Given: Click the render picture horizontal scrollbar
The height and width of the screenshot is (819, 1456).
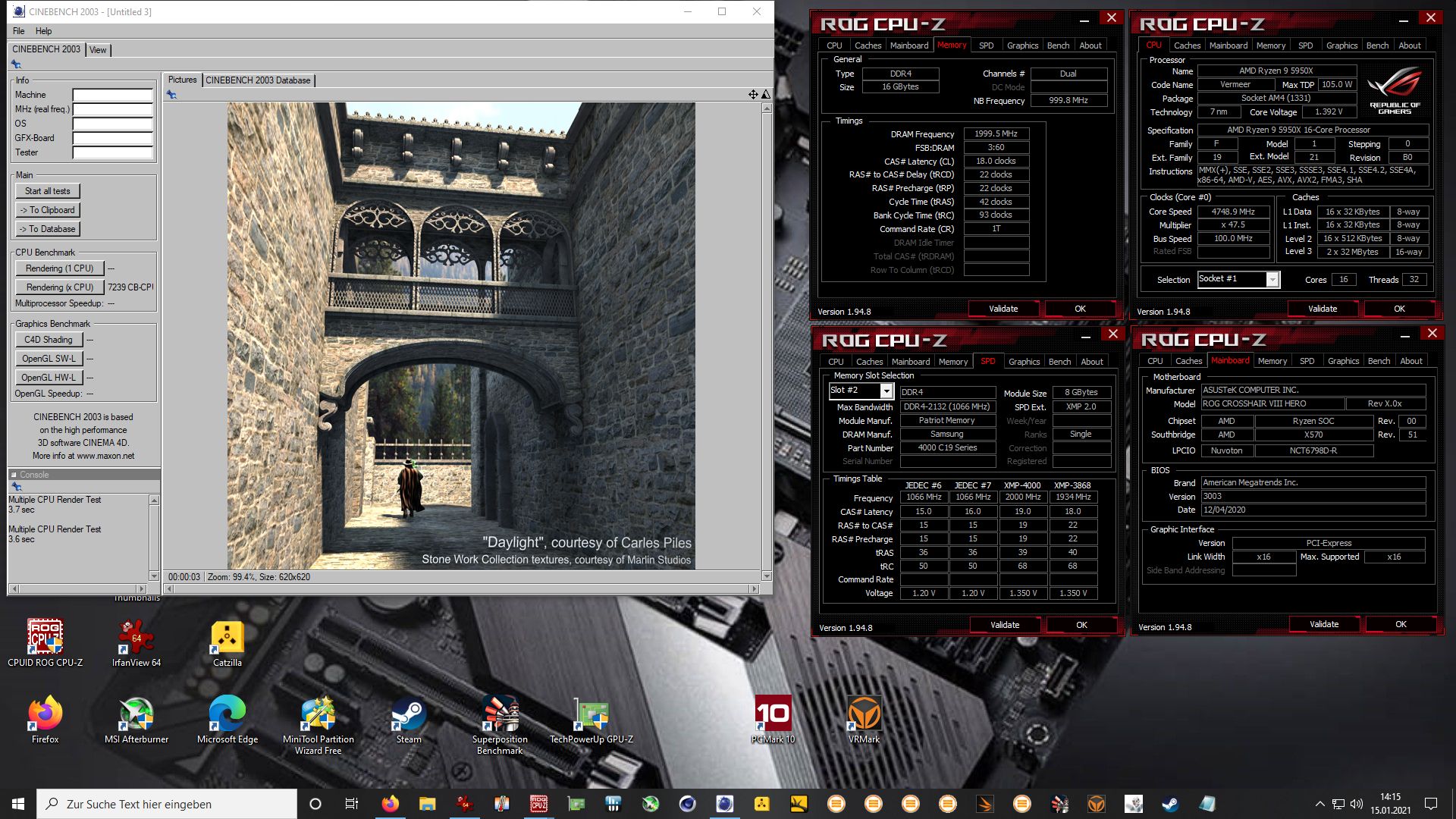Looking at the screenshot, I should (x=462, y=588).
